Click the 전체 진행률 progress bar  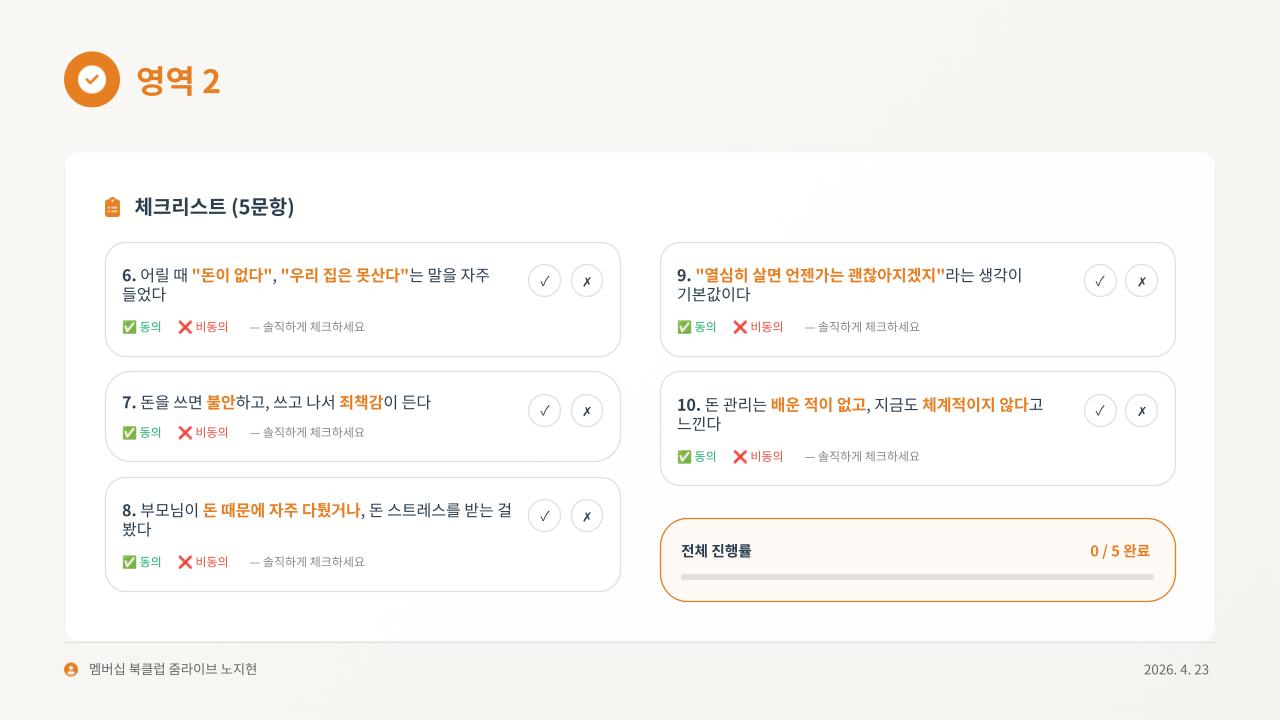917,577
